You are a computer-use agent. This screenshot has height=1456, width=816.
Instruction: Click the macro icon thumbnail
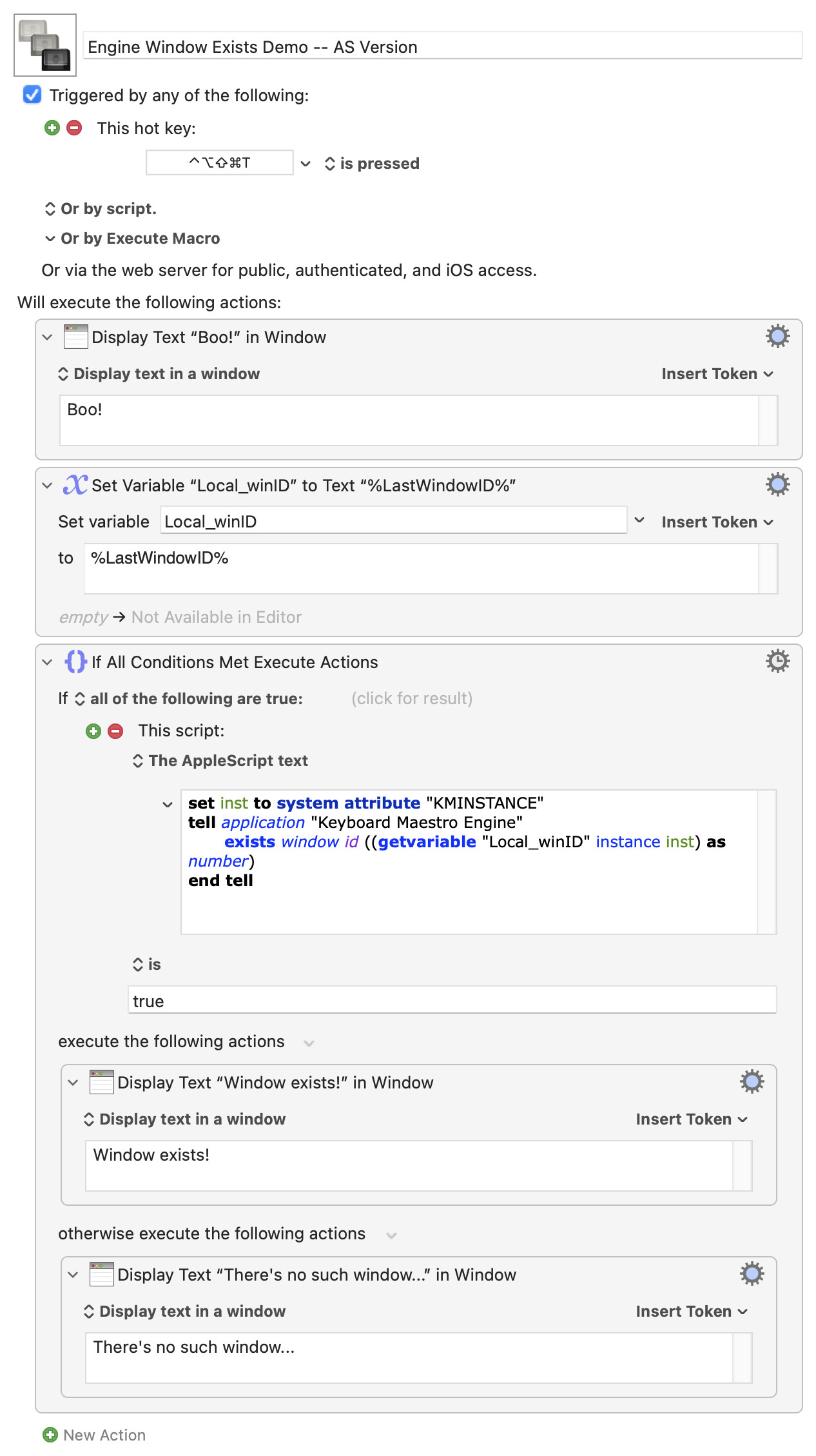tap(45, 45)
